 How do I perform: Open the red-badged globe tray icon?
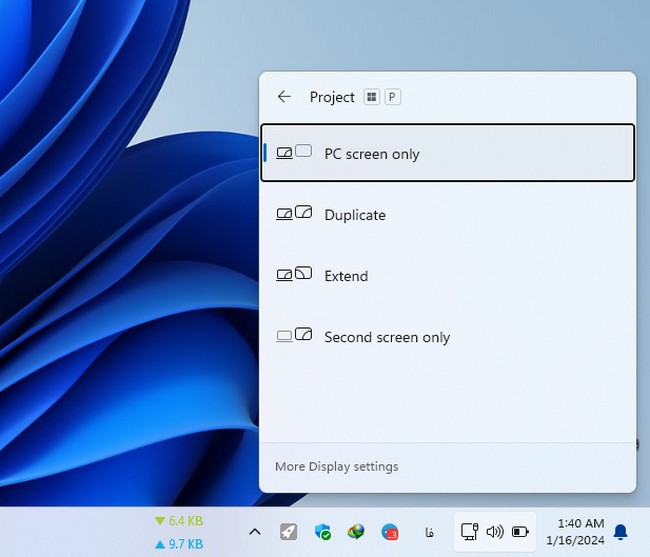coord(390,532)
